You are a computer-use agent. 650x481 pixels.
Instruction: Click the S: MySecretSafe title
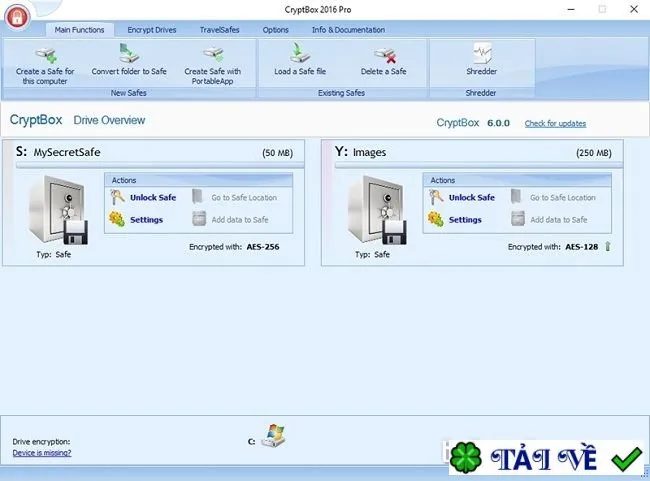[58, 152]
